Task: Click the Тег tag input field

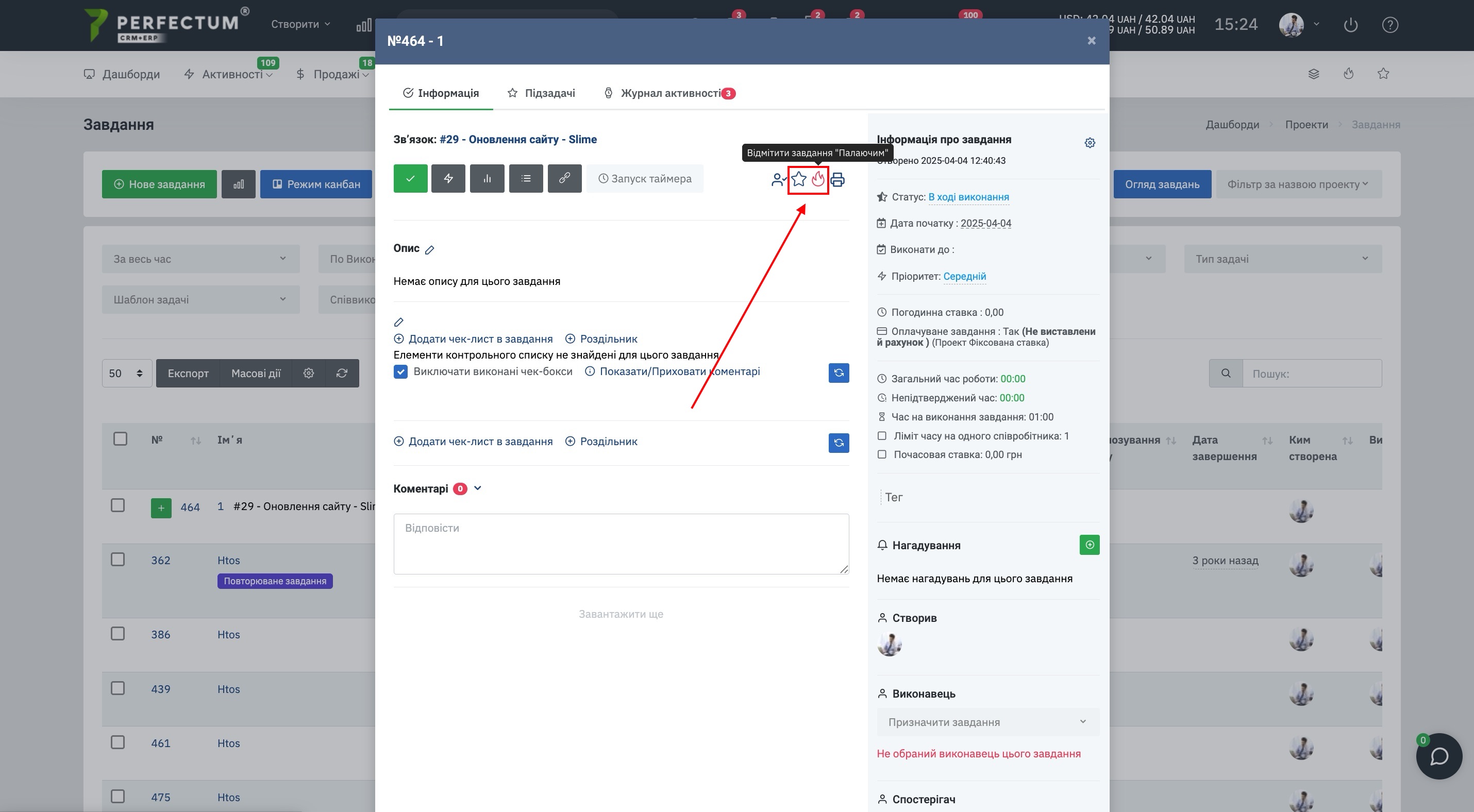Action: click(x=988, y=498)
